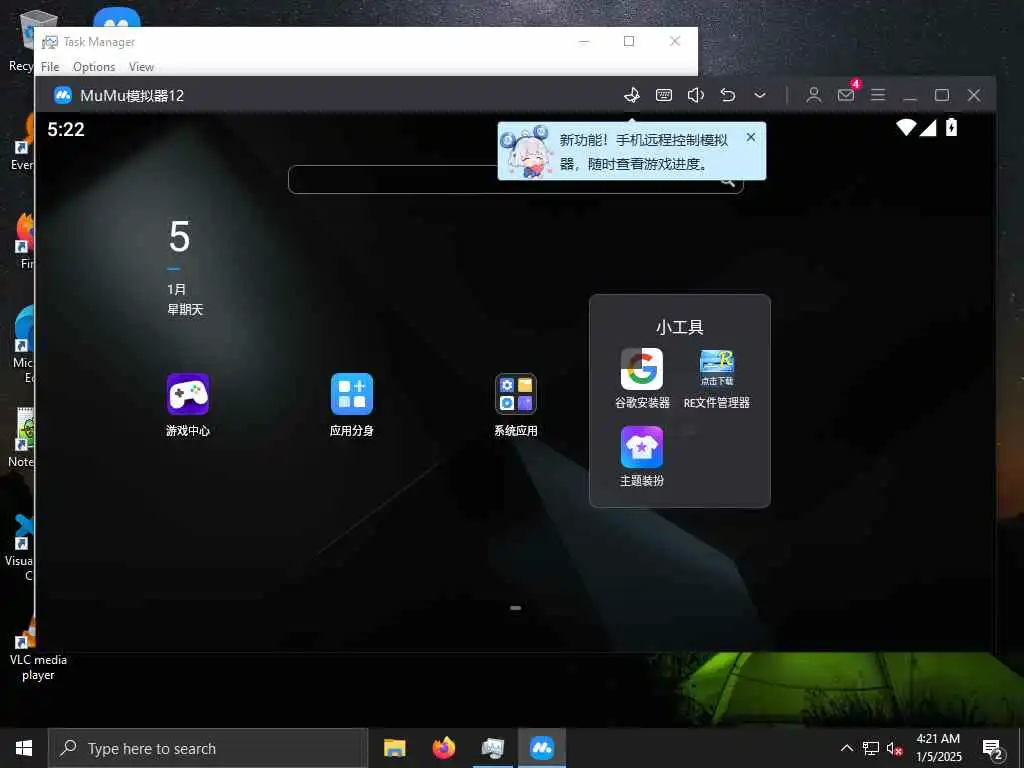1024x768 pixels.
Task: Click the Android battery status icon
Action: click(952, 127)
